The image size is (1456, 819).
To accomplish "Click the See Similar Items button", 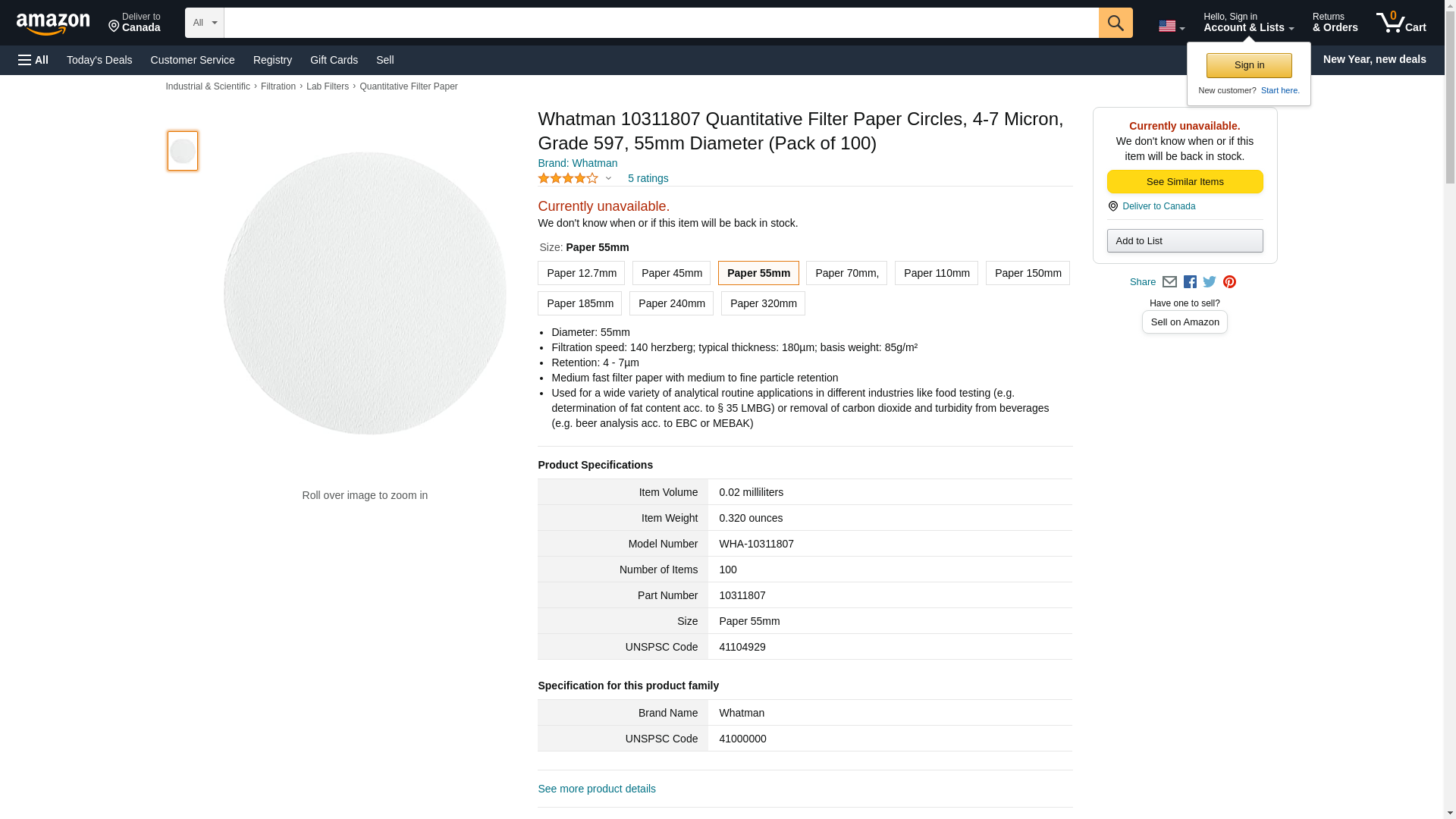I will coord(1185,182).
